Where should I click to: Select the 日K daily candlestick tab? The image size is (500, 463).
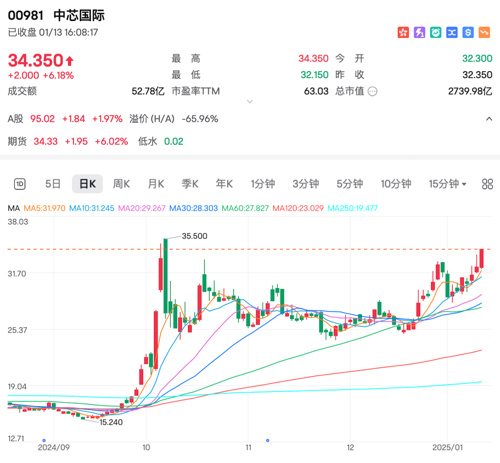click(x=87, y=184)
